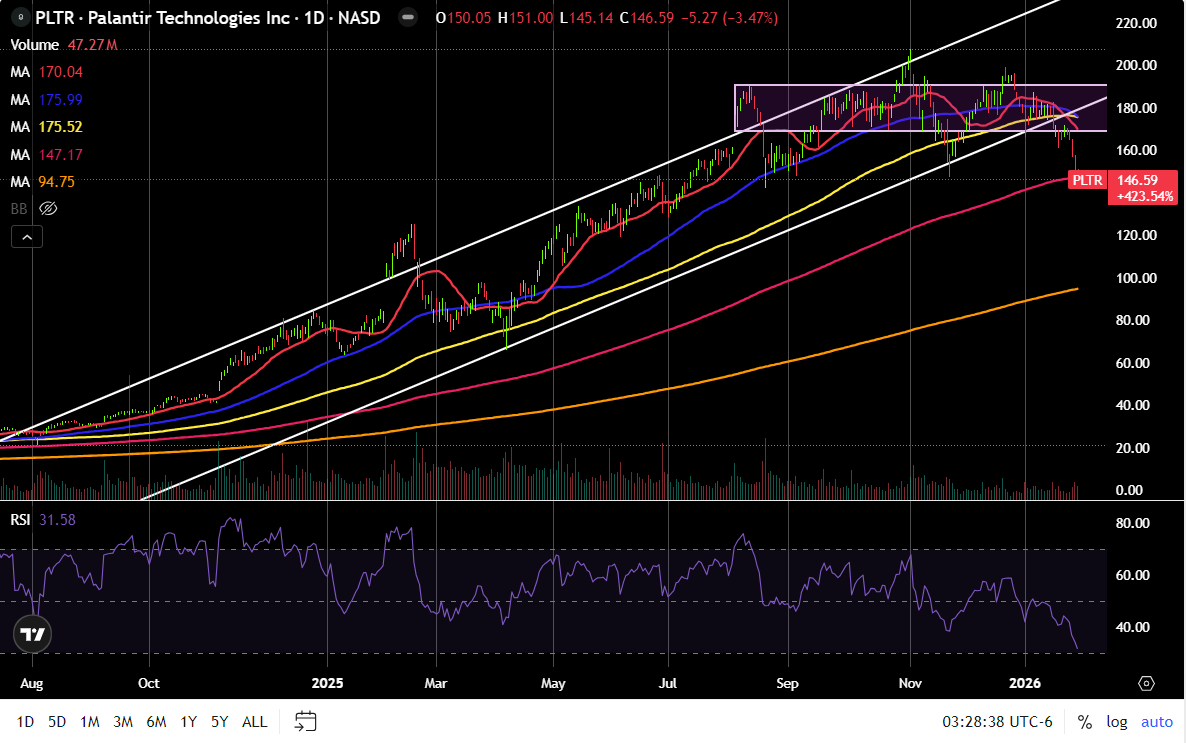The image size is (1186, 743).
Task: Open the go-to-date calendar icon
Action: (x=306, y=722)
